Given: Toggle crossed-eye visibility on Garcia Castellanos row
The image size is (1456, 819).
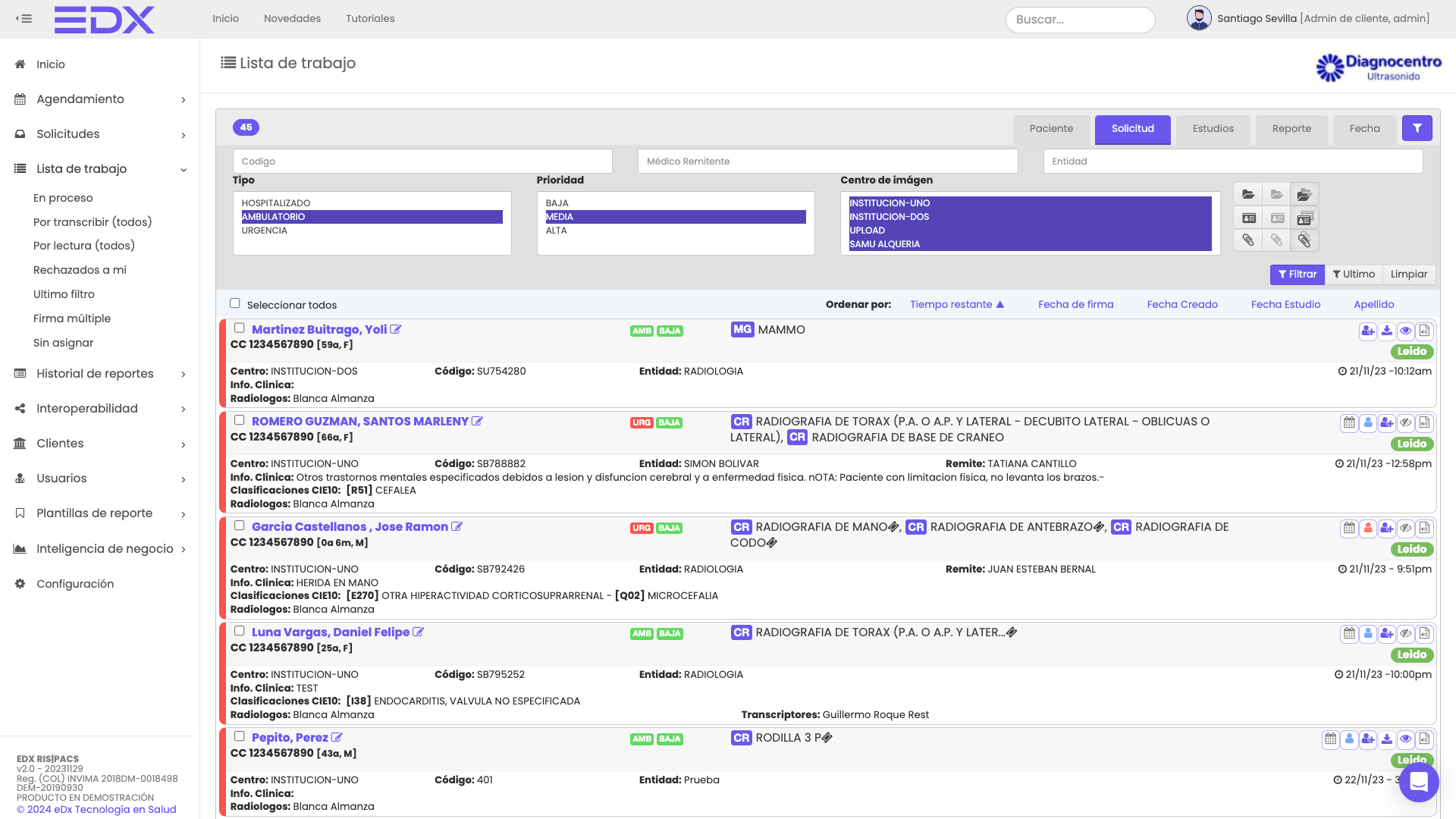Looking at the screenshot, I should (x=1406, y=529).
